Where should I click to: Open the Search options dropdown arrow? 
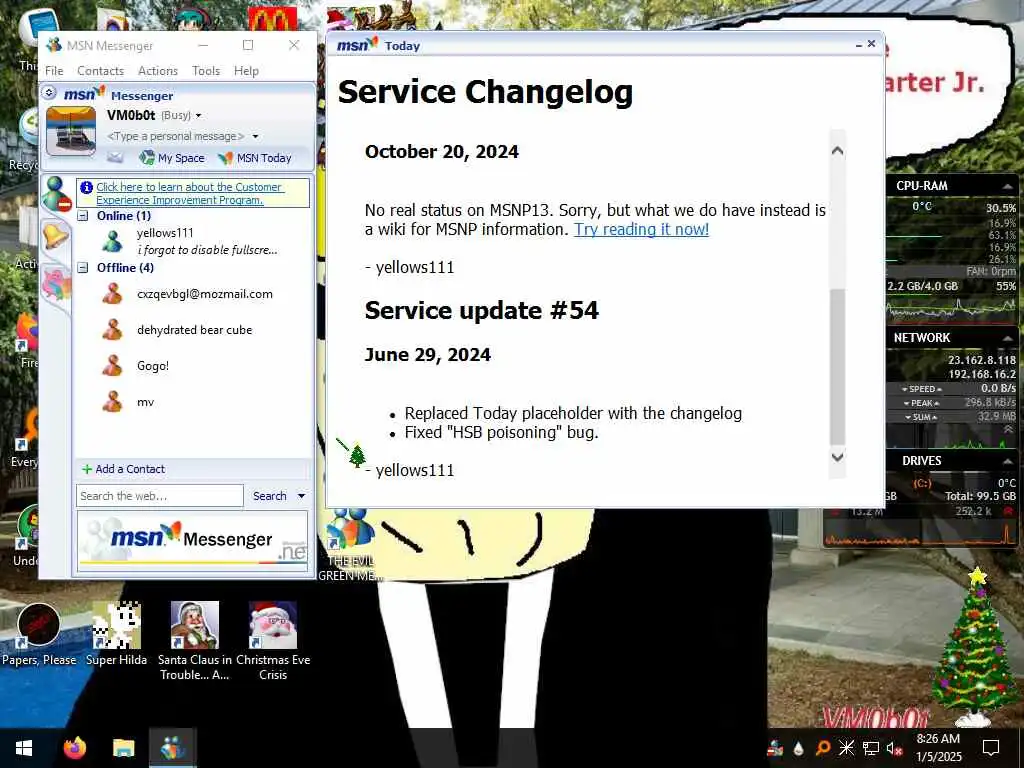(302, 496)
